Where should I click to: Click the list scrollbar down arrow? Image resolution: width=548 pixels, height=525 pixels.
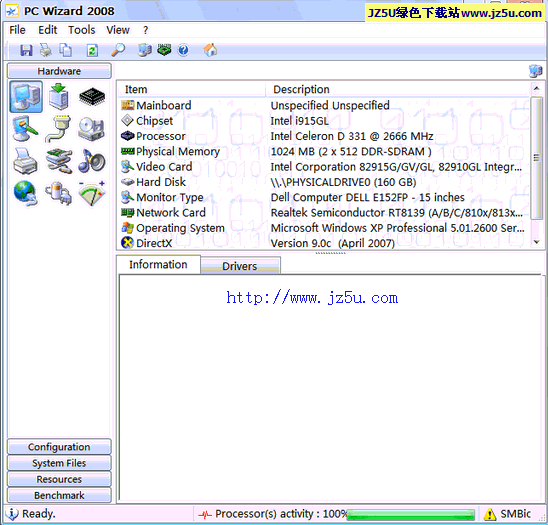tap(536, 242)
